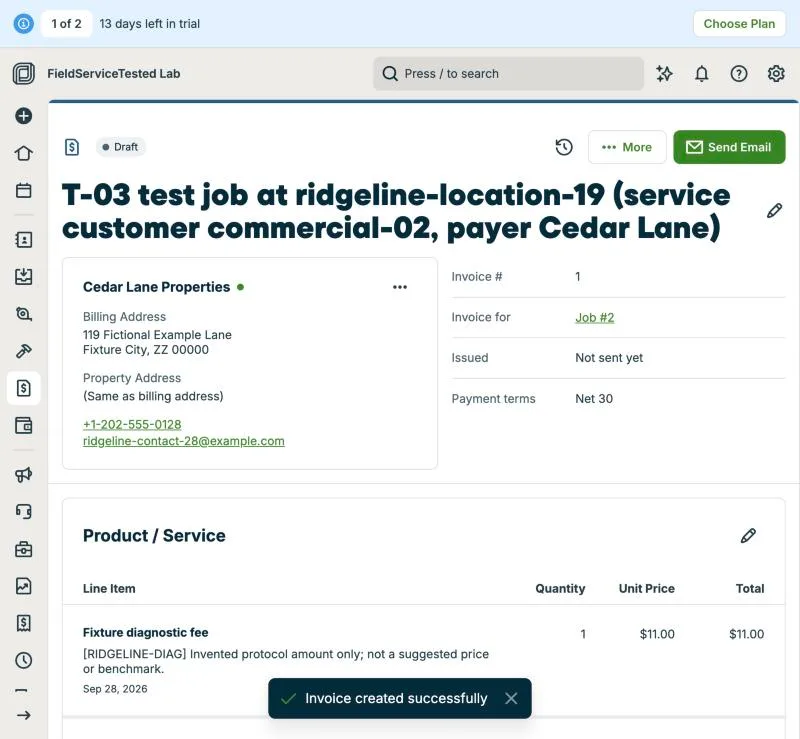Click the 'Not sent yet' issued value
This screenshot has width=800, height=739.
click(609, 358)
